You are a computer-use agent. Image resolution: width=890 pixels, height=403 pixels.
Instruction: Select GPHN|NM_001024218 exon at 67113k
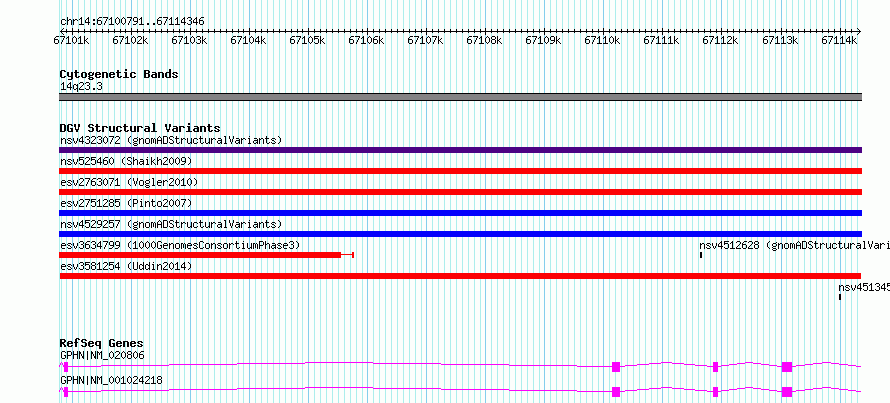pos(787,392)
